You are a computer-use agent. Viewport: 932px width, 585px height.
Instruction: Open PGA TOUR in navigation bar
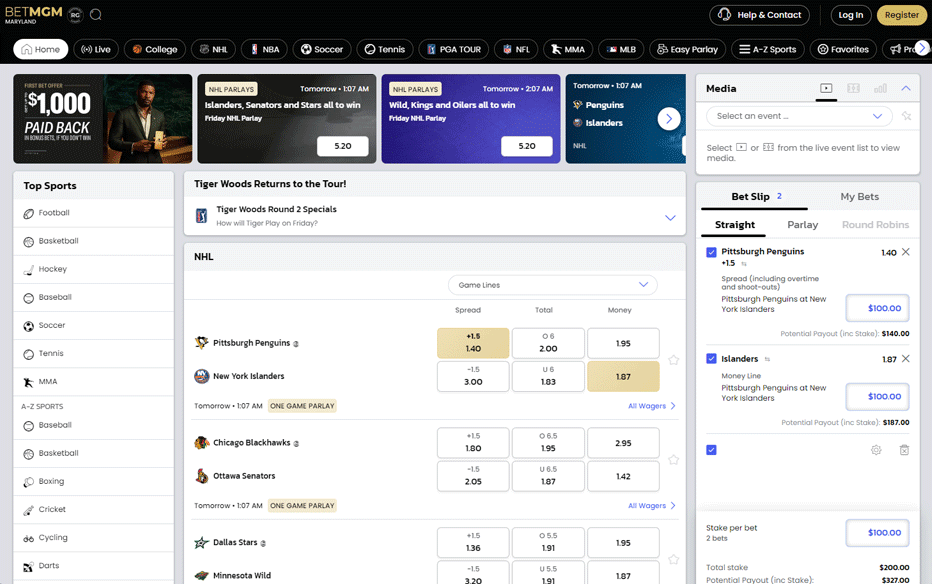click(454, 49)
